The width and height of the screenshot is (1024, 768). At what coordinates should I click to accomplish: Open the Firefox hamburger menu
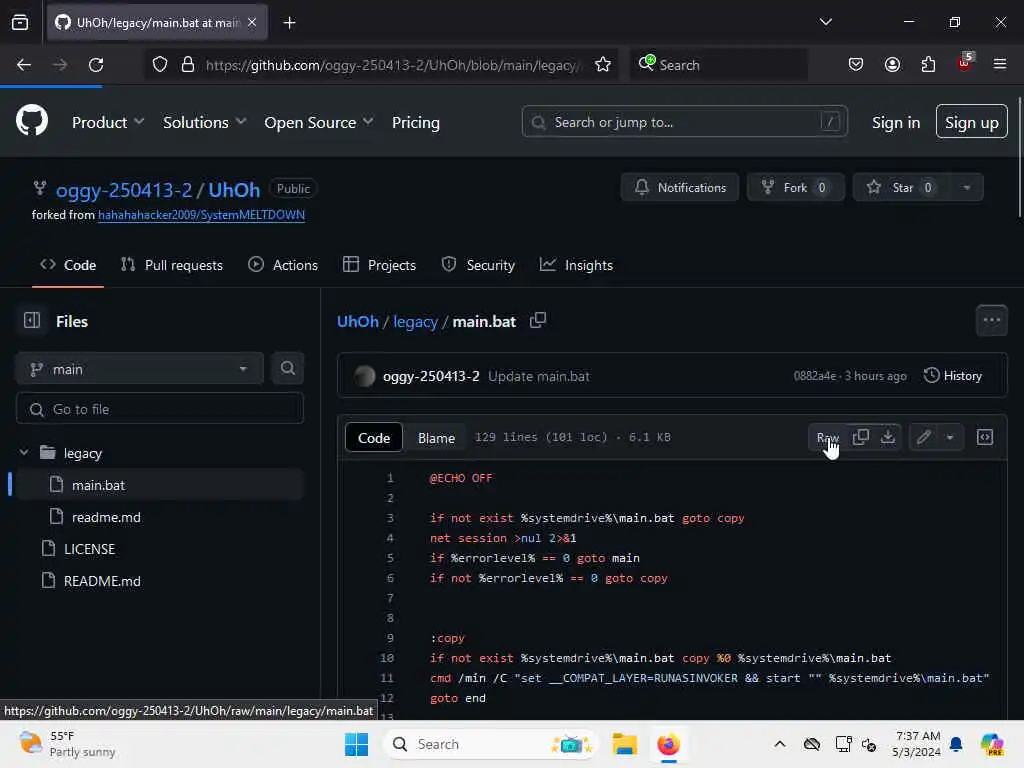1000,65
